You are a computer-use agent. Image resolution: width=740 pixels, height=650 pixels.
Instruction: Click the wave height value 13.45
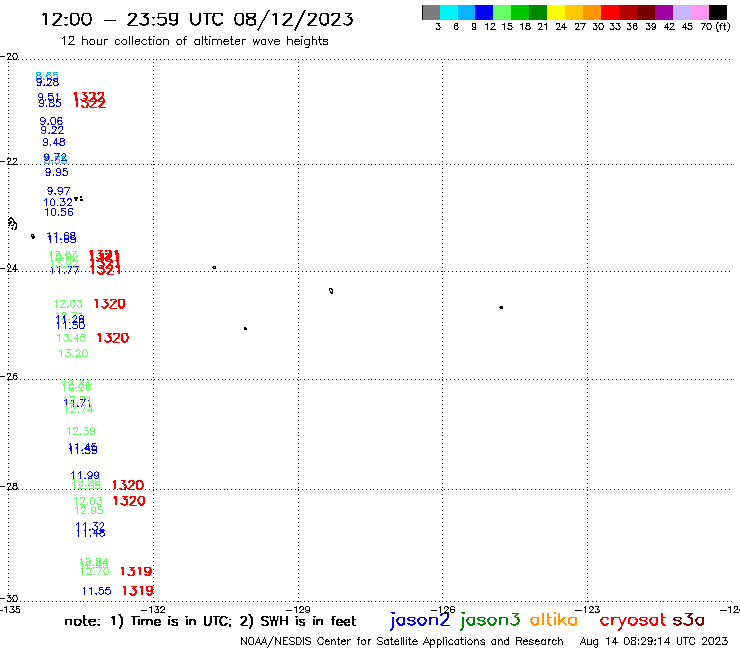(x=71, y=338)
